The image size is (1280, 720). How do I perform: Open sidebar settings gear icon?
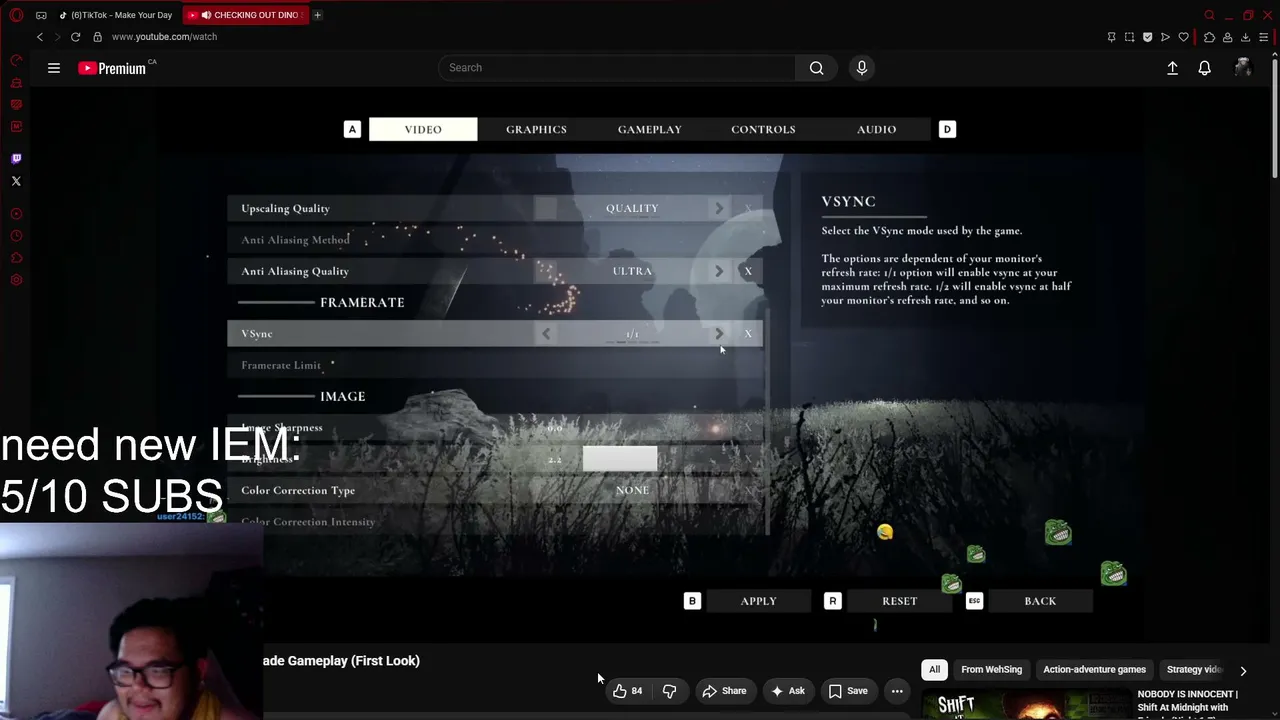pyautogui.click(x=16, y=280)
